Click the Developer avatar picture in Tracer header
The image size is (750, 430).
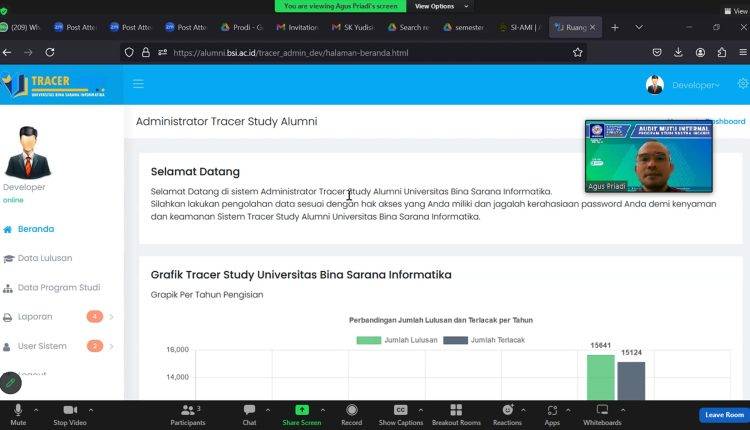pyautogui.click(x=654, y=85)
